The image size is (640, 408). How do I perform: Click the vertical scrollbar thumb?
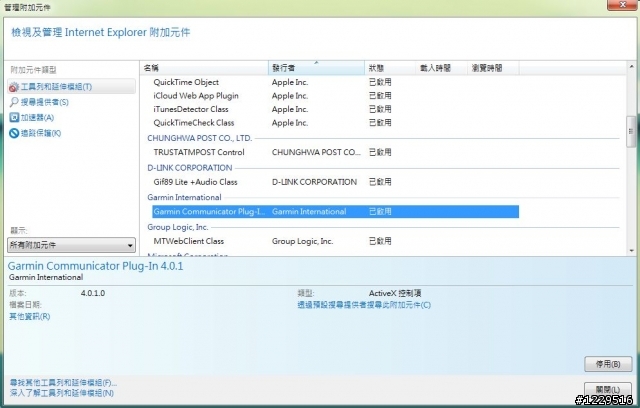point(631,131)
